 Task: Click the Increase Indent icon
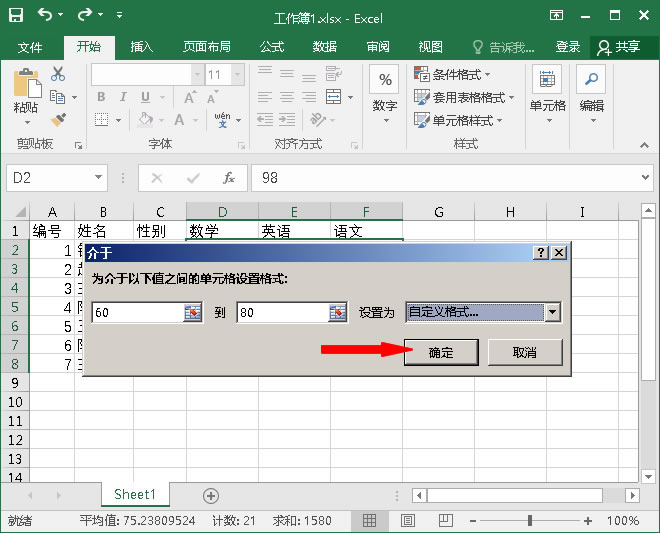click(x=287, y=120)
